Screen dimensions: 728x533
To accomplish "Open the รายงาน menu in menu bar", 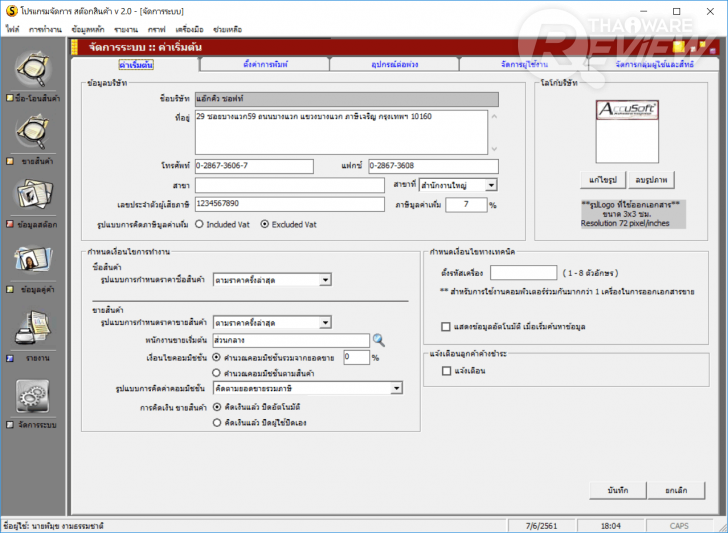I will (126, 29).
